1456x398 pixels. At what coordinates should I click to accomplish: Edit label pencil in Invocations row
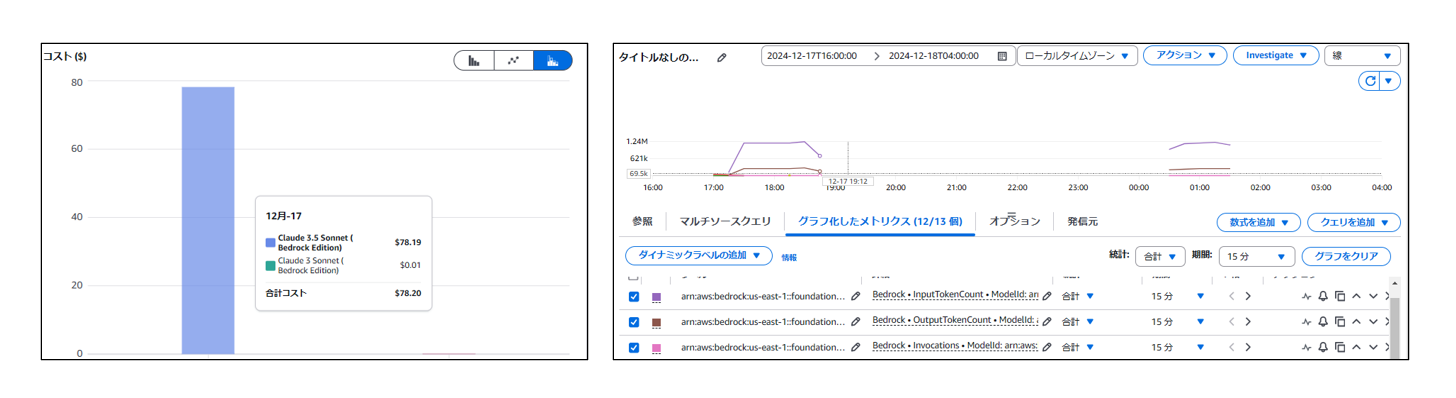click(x=855, y=348)
